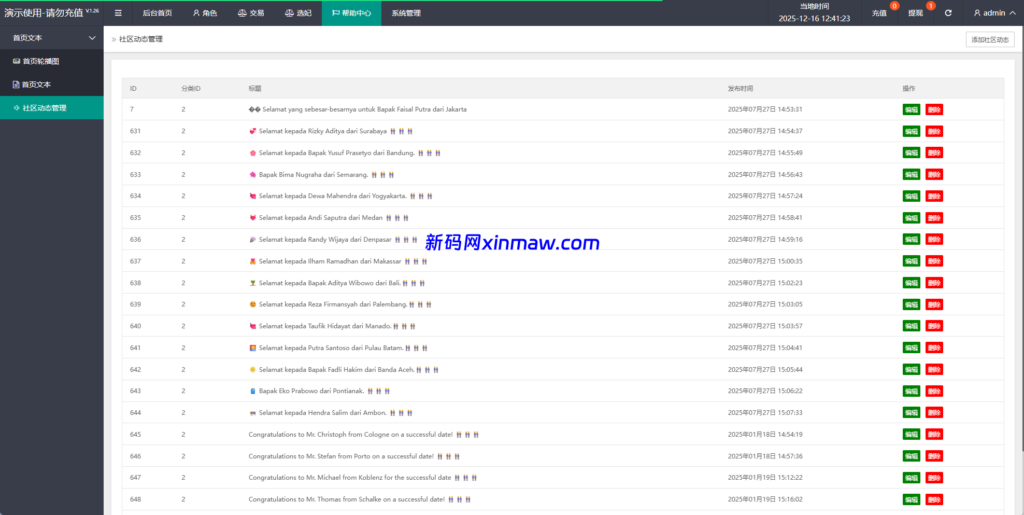Edit the Fadli Hakim row (ID 642)
This screenshot has width=1024, height=515.
click(x=911, y=369)
